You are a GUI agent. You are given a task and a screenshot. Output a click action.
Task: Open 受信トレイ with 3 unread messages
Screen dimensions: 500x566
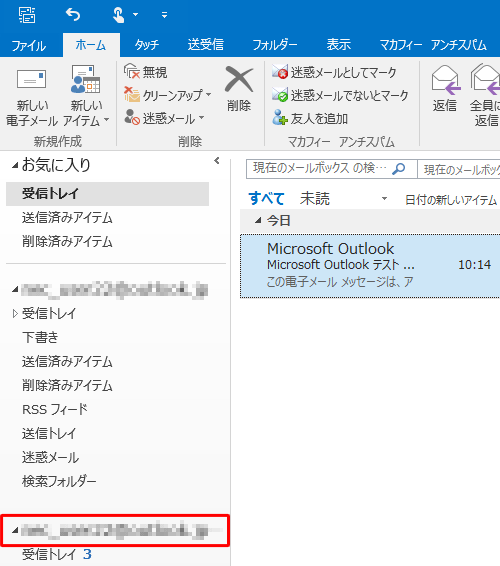[57, 554]
